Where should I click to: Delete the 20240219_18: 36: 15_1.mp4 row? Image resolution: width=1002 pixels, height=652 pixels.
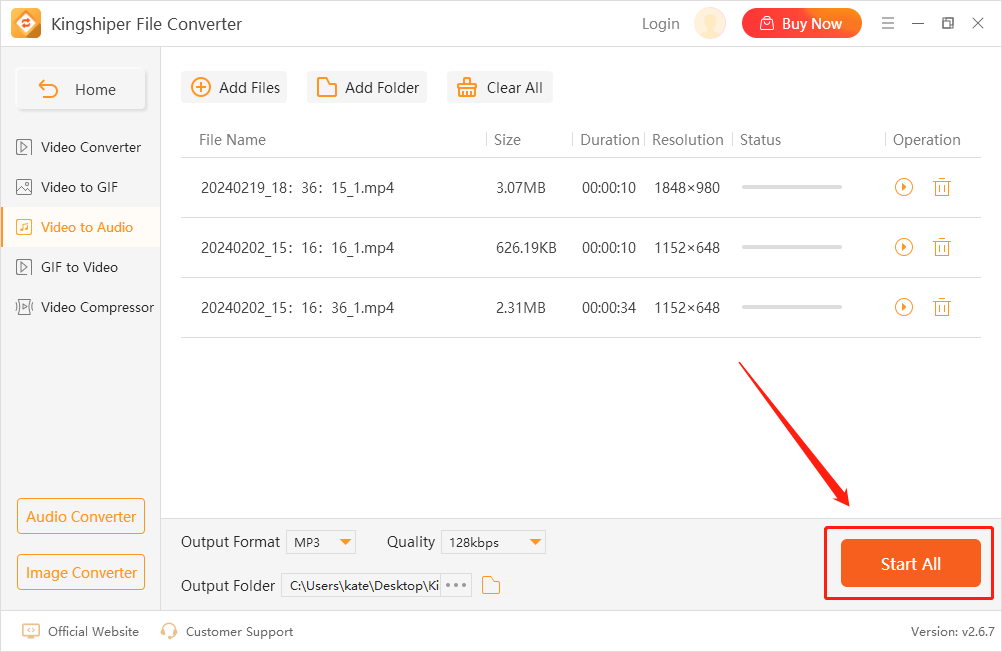tap(942, 187)
